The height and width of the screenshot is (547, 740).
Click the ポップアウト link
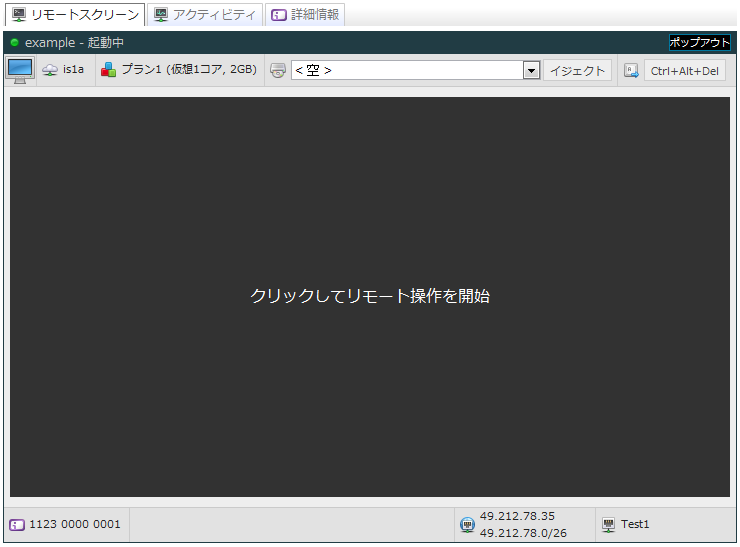pyautogui.click(x=699, y=43)
